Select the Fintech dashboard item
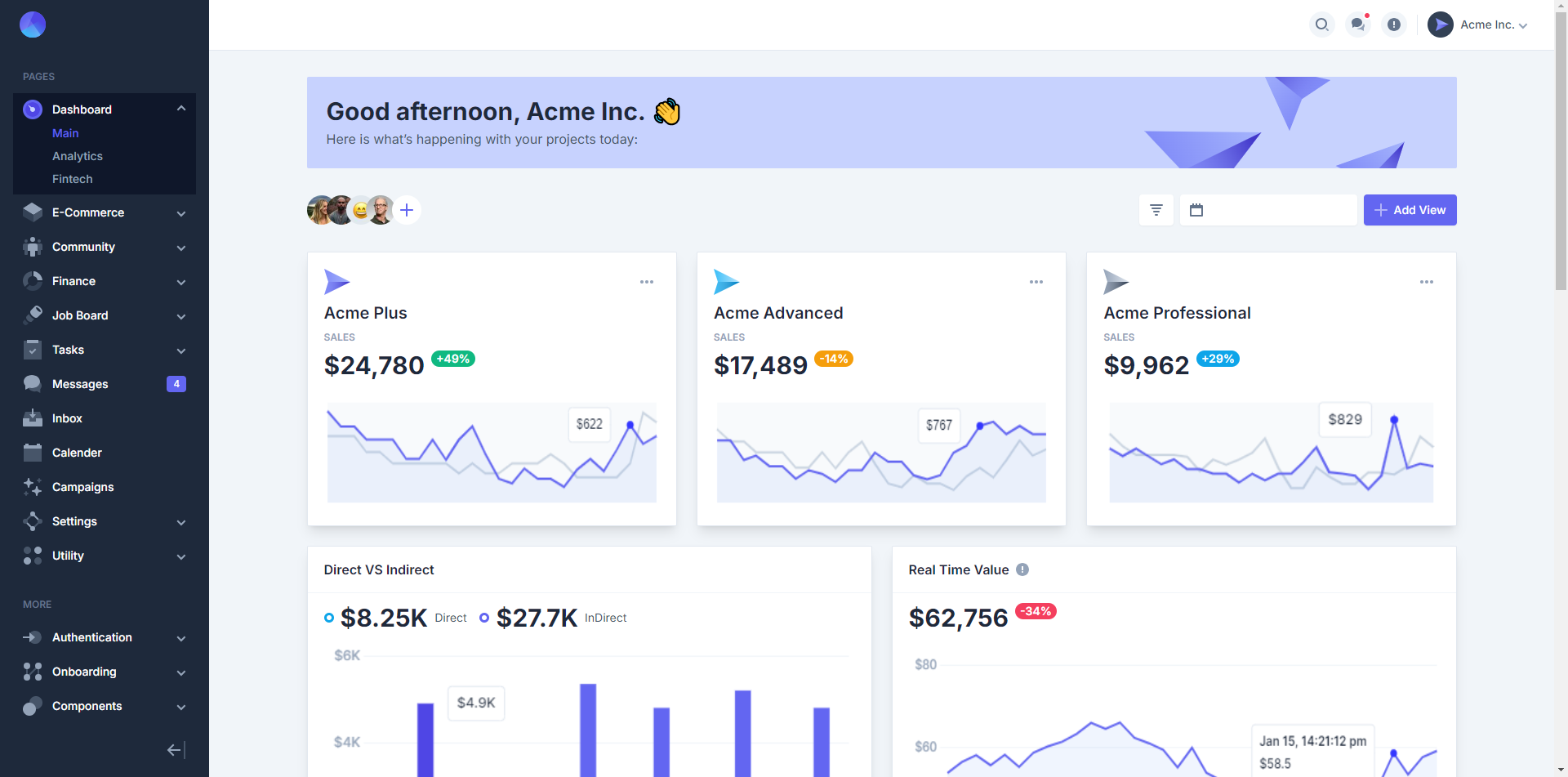This screenshot has width=1568, height=777. [73, 179]
